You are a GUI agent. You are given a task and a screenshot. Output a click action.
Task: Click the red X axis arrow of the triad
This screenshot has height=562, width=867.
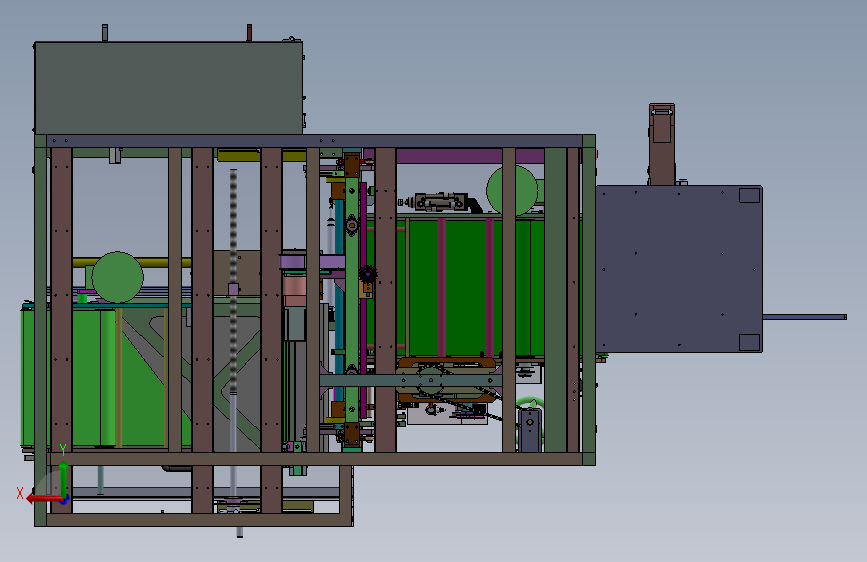[x=44, y=498]
